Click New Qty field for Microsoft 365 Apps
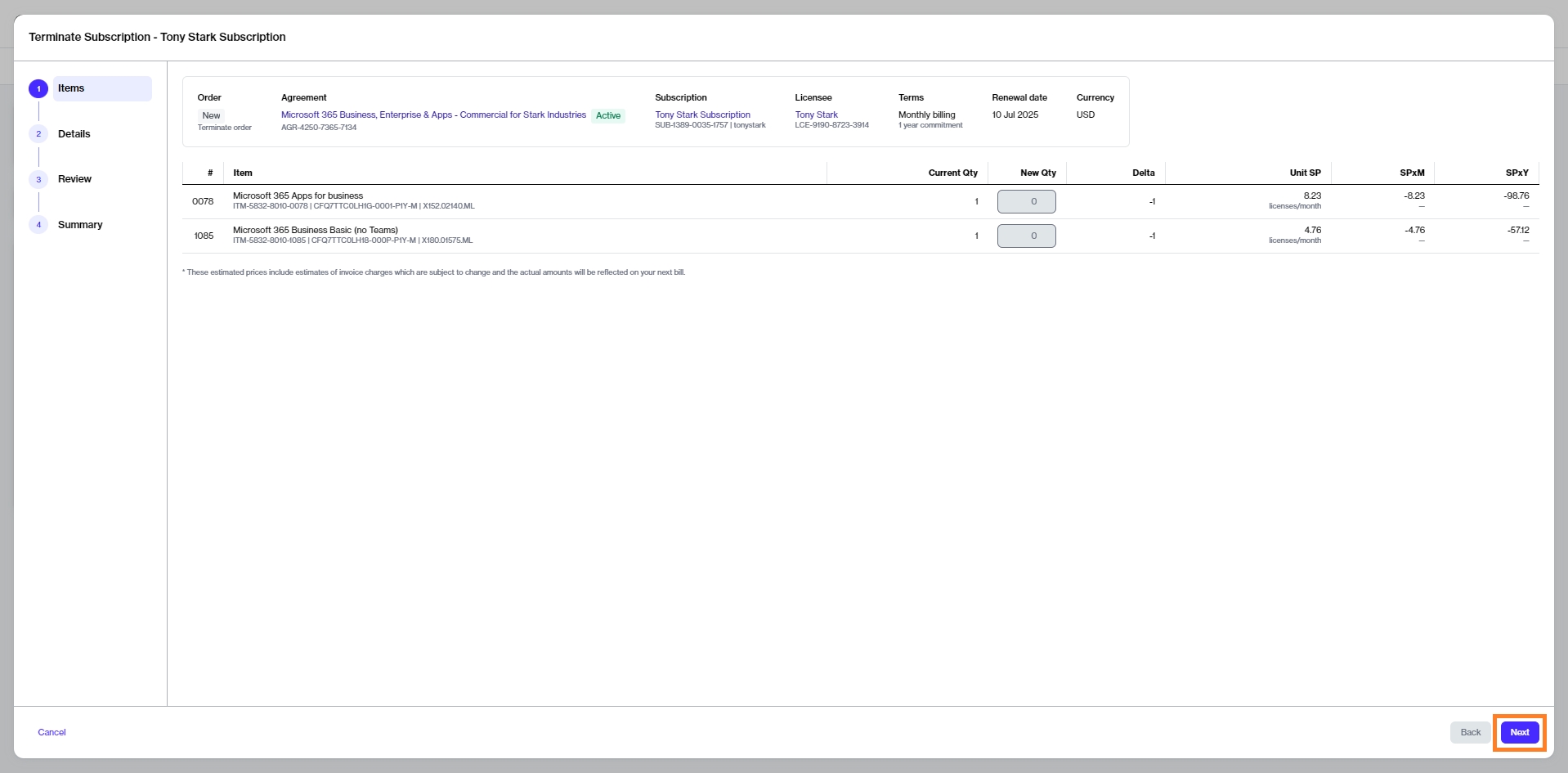 pos(1026,201)
